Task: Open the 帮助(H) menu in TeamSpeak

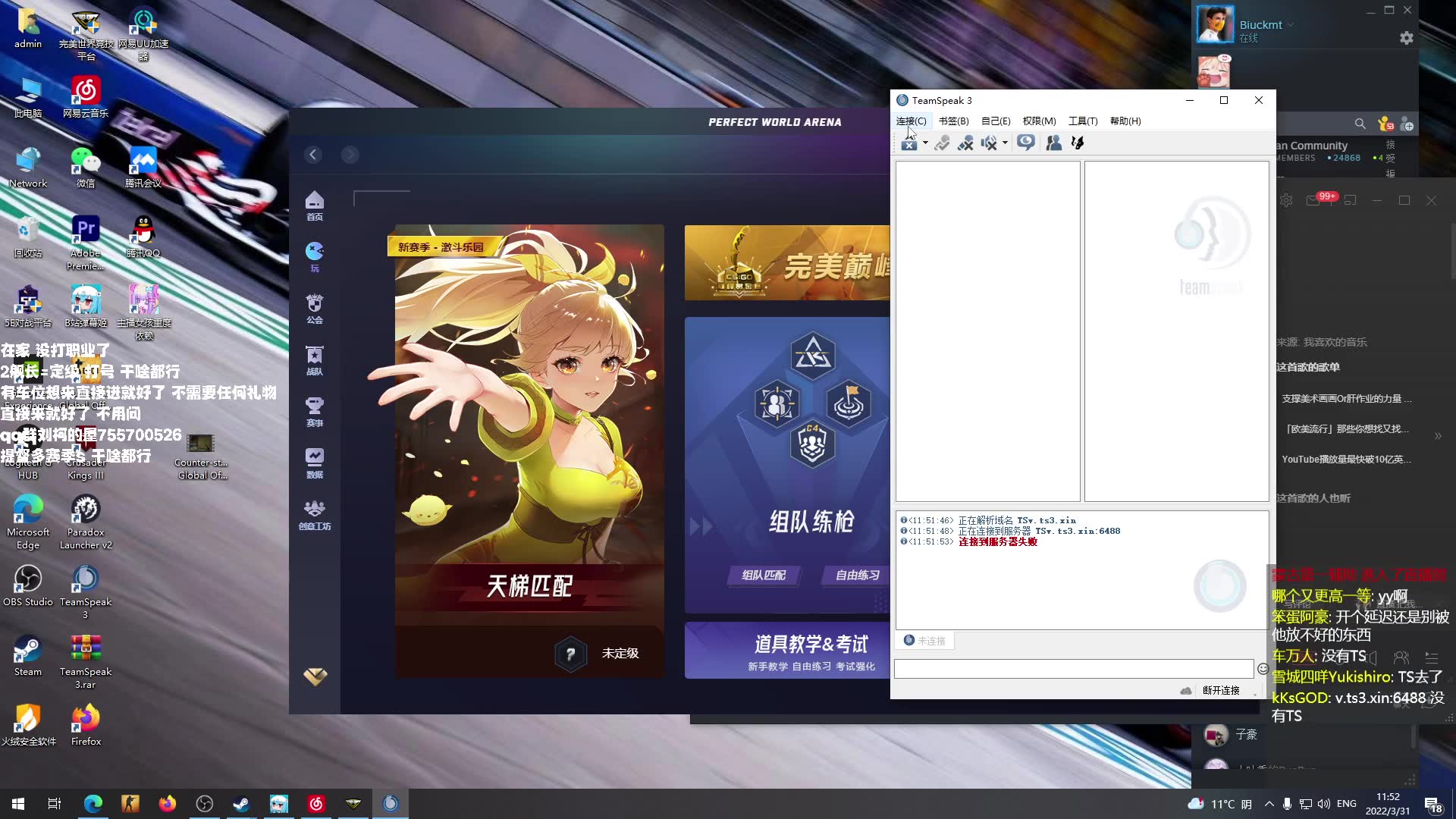Action: coord(1125,121)
